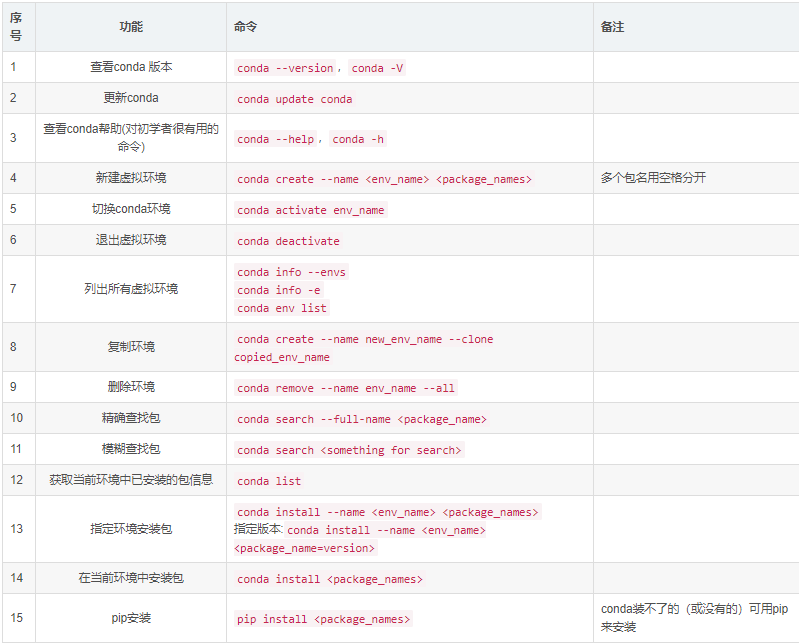Screen dimensions: 799x644
Task: Select 'conda remove --name env_name --all'
Action: (x=346, y=388)
